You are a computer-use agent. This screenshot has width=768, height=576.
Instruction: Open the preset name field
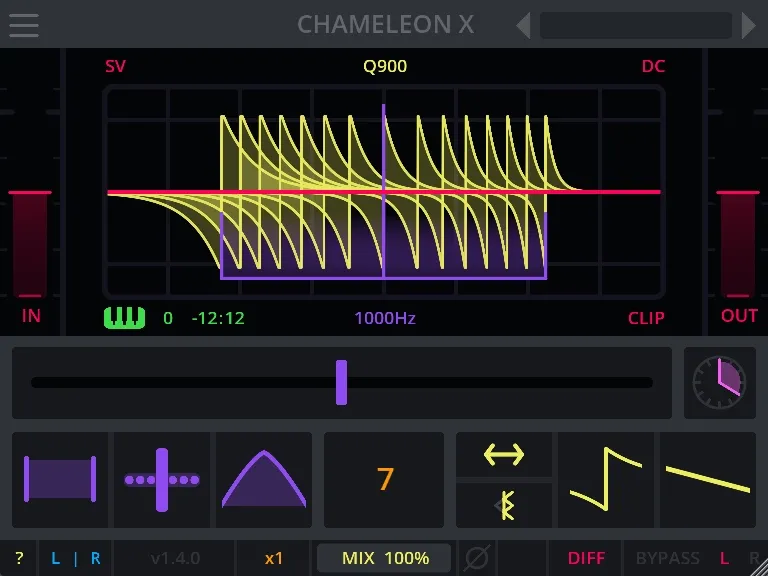pos(636,25)
